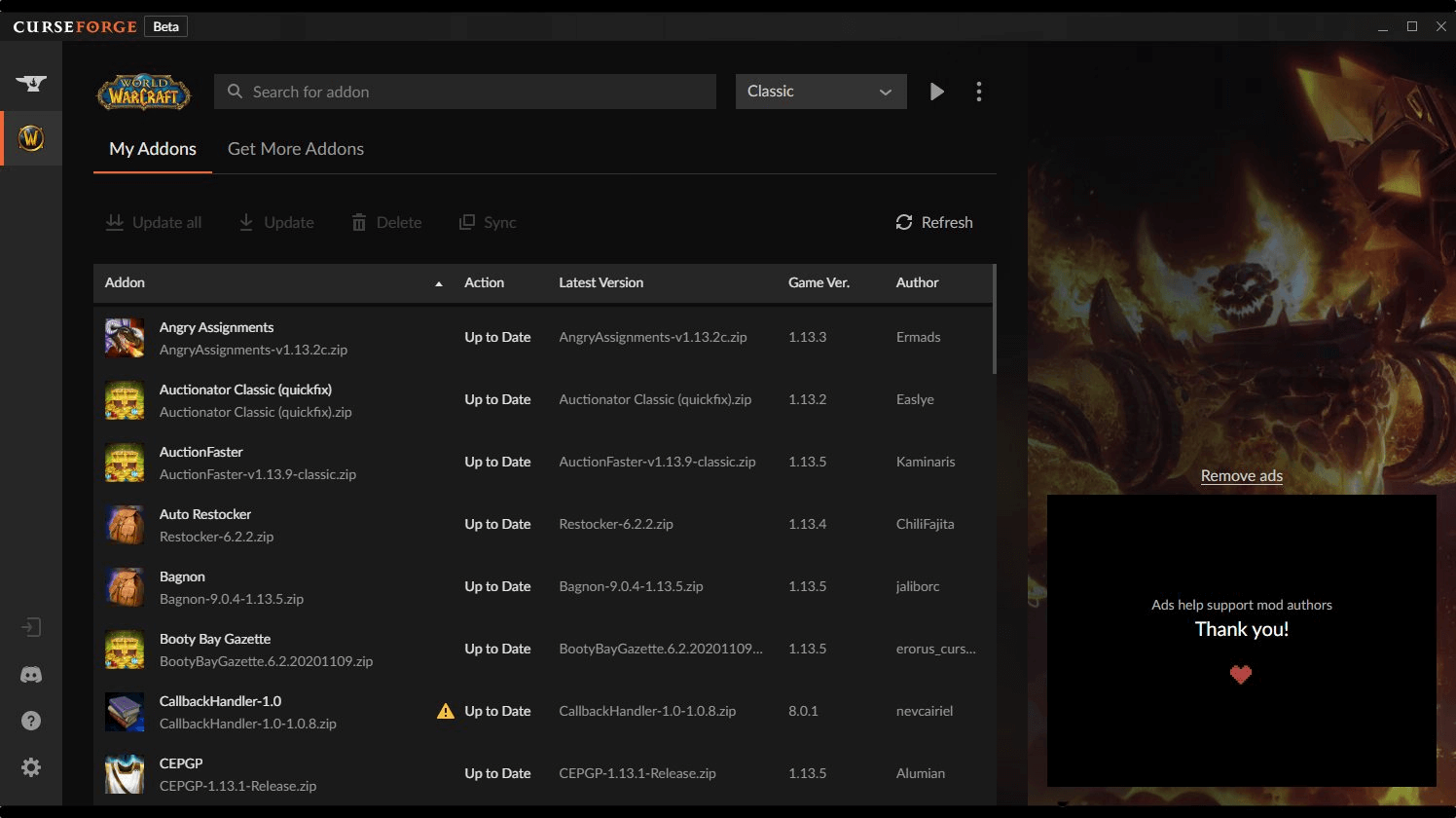The width and height of the screenshot is (1456, 818).
Task: Sort by the Game Ver. column header
Action: [x=819, y=282]
